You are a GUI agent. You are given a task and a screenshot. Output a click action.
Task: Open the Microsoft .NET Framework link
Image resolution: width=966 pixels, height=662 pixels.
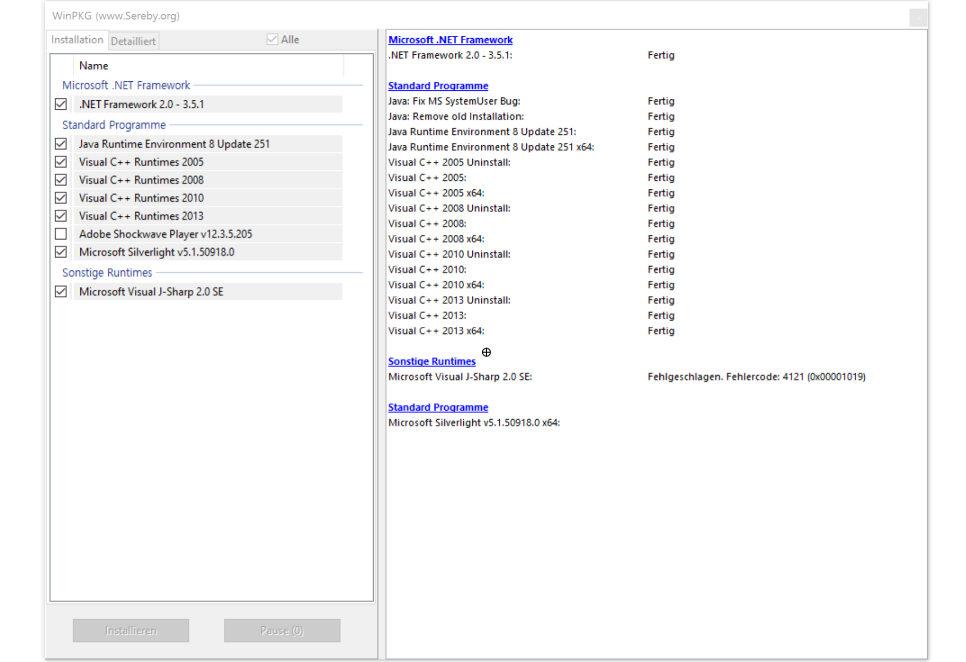coord(450,39)
